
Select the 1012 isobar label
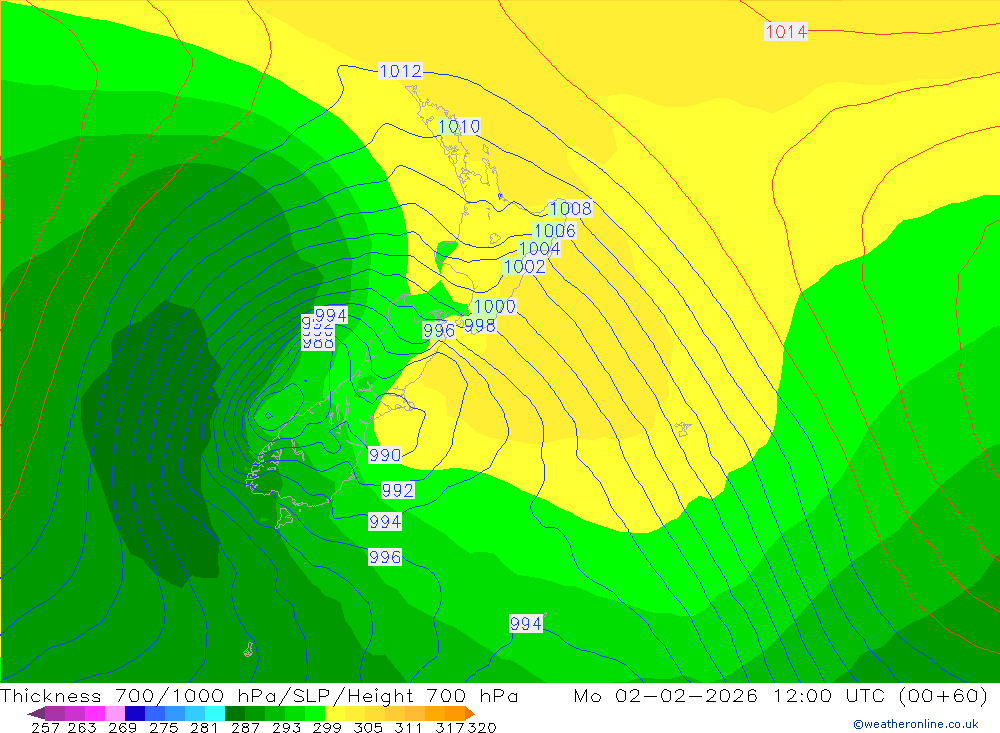click(401, 71)
